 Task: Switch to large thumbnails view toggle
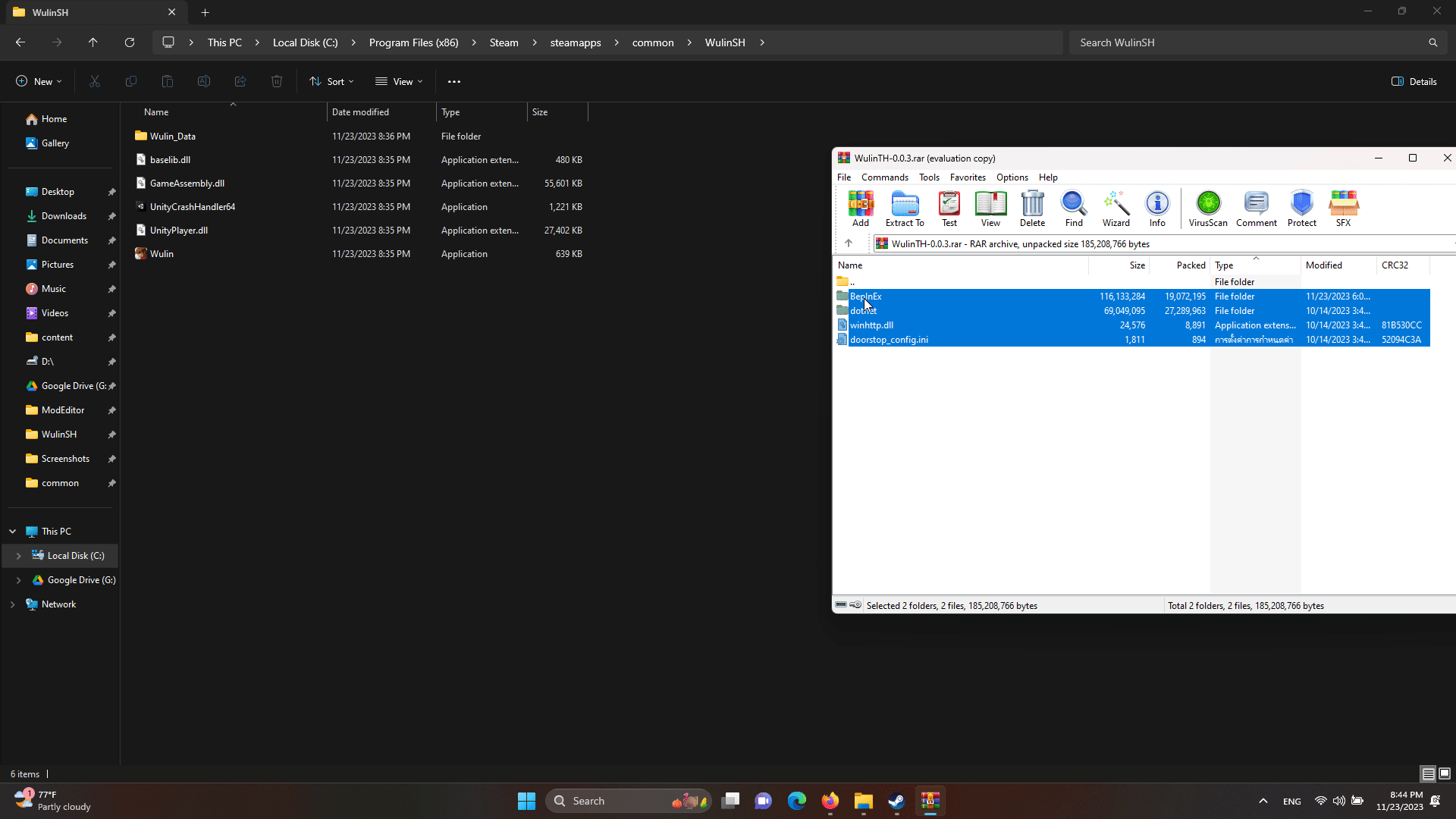[1445, 773]
